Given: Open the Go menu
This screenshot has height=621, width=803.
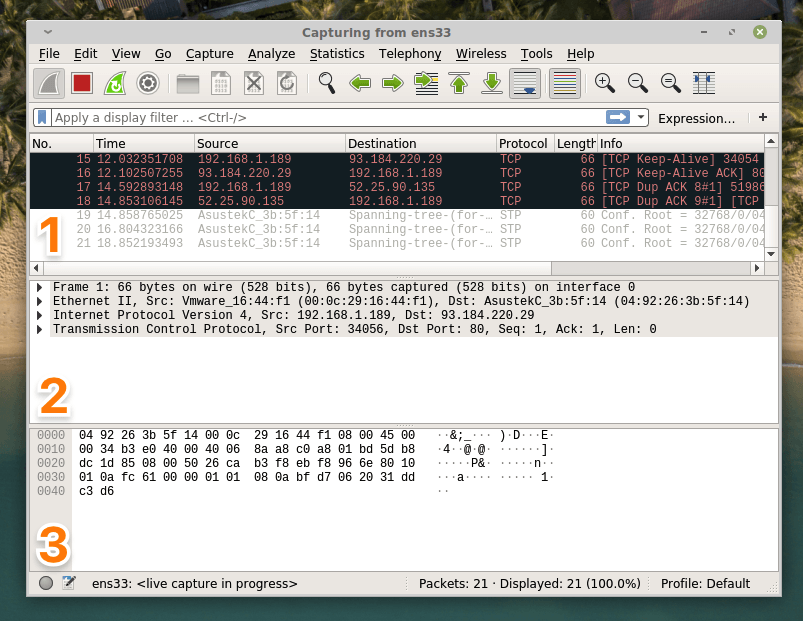Looking at the screenshot, I should point(163,54).
